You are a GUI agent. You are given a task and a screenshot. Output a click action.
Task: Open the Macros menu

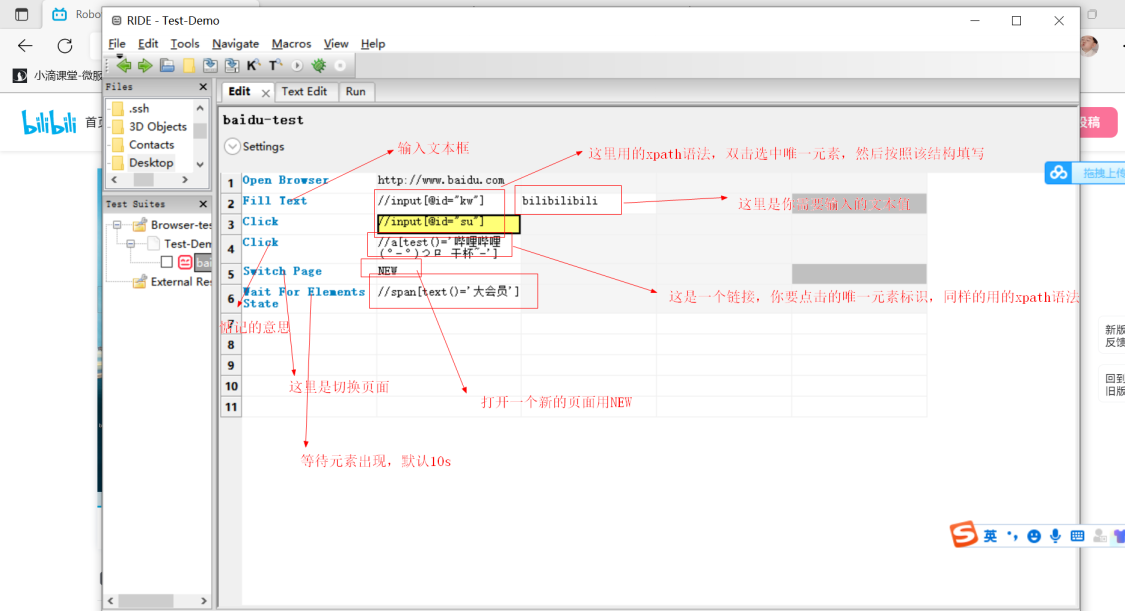click(291, 44)
